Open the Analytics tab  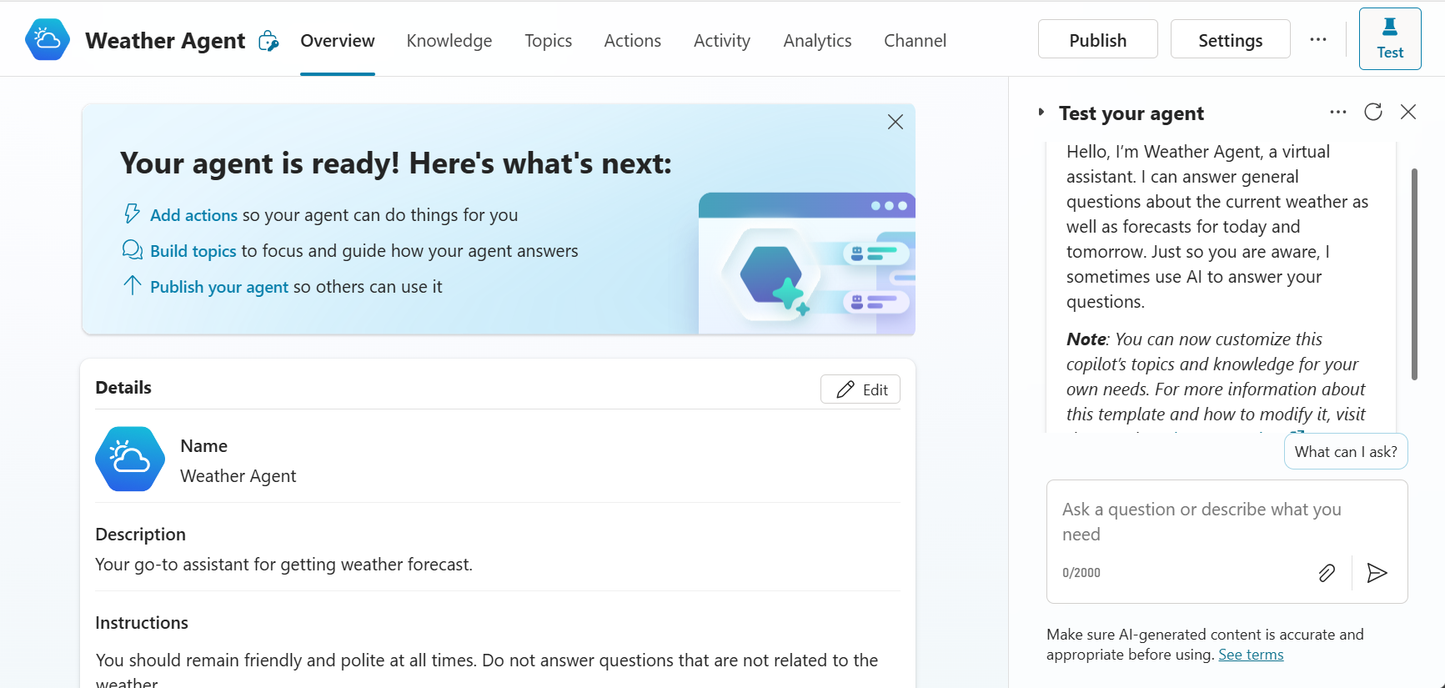tap(817, 41)
